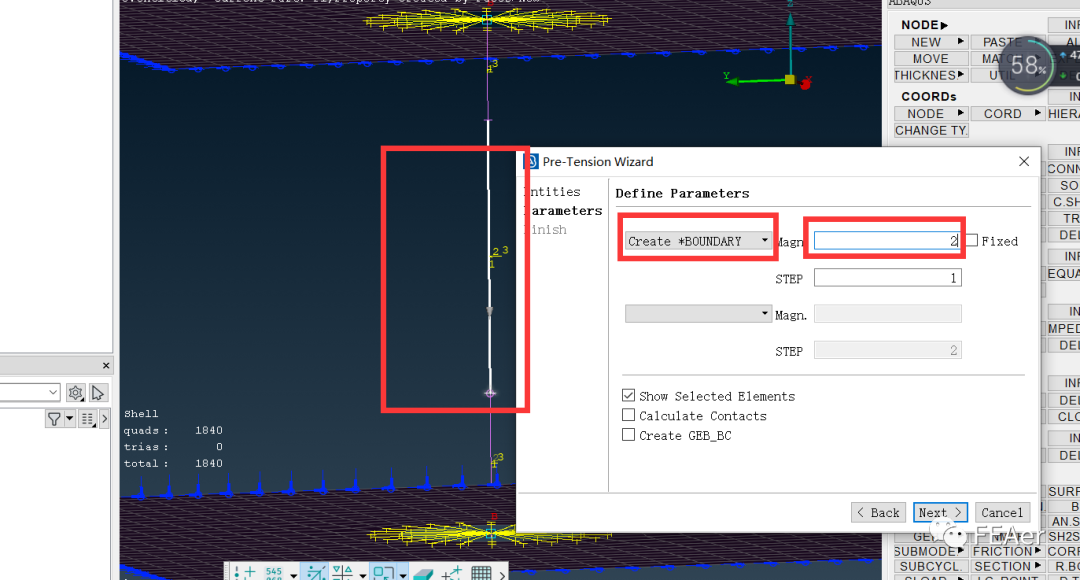This screenshot has width=1080, height=580.
Task: Expand the left panel toolbar overflow chevron
Action: 104,418
